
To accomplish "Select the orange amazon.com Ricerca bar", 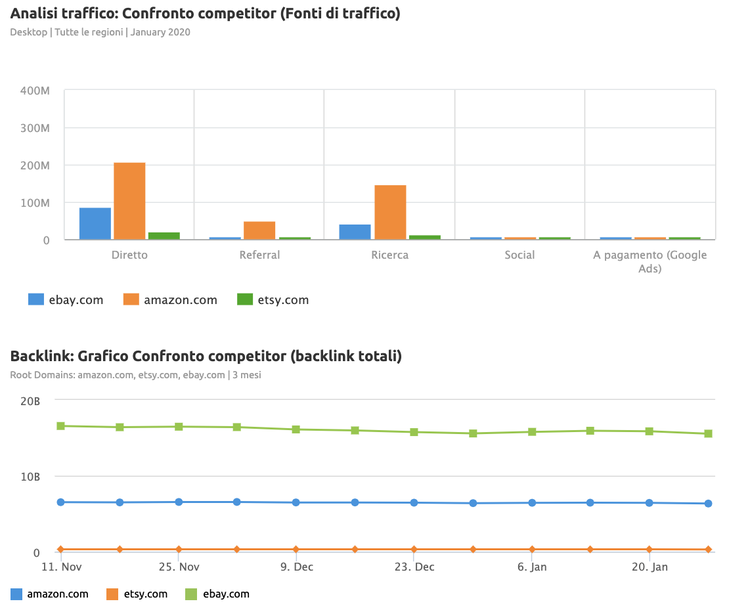I will pos(390,212).
